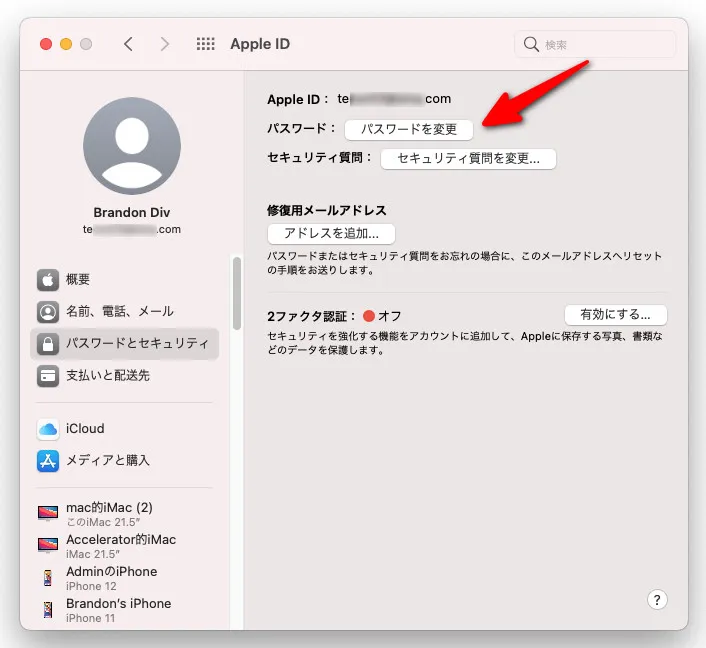This screenshot has height=648, width=706.
Task: Close the window with red button
Action: (46, 44)
